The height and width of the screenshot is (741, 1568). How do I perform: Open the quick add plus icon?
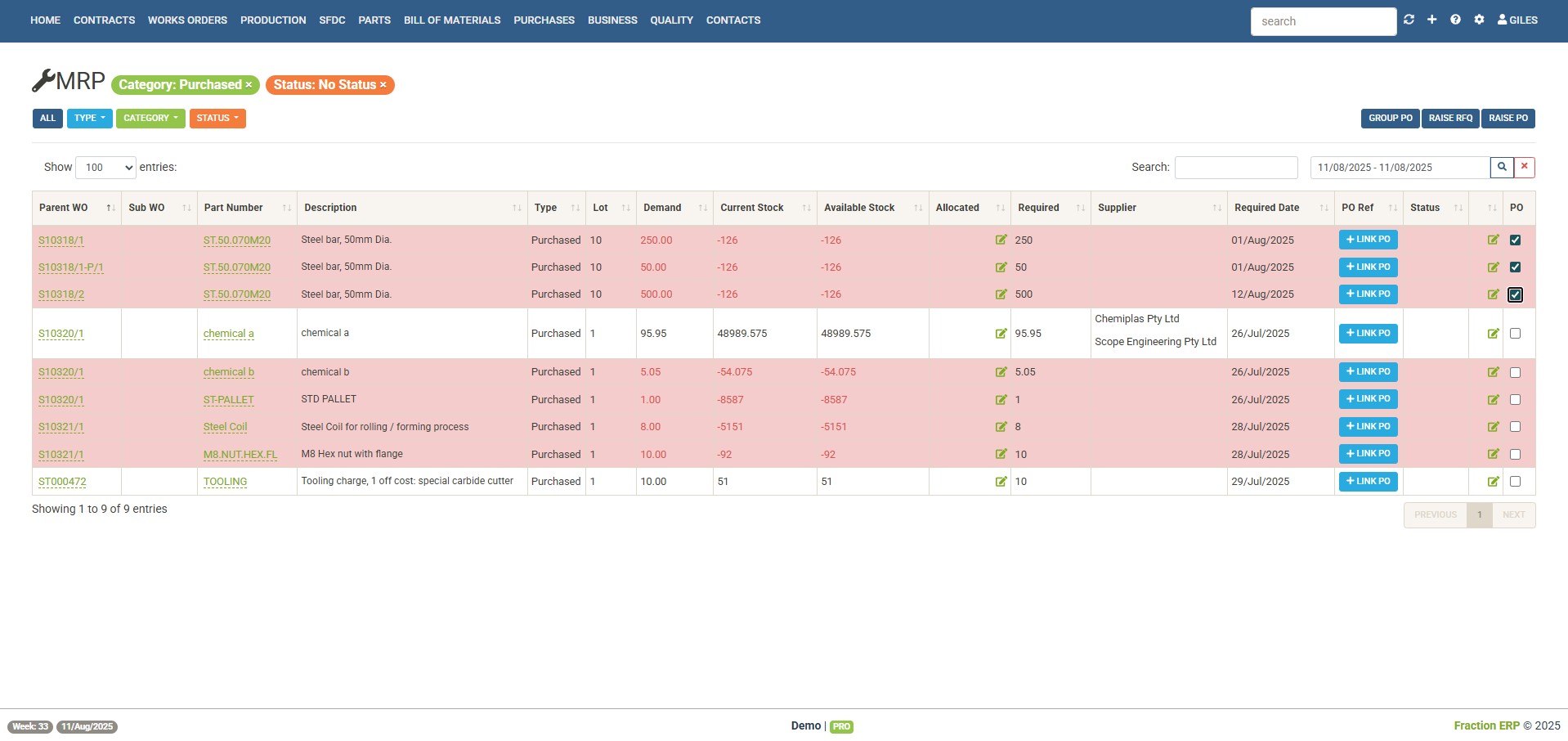[x=1431, y=19]
